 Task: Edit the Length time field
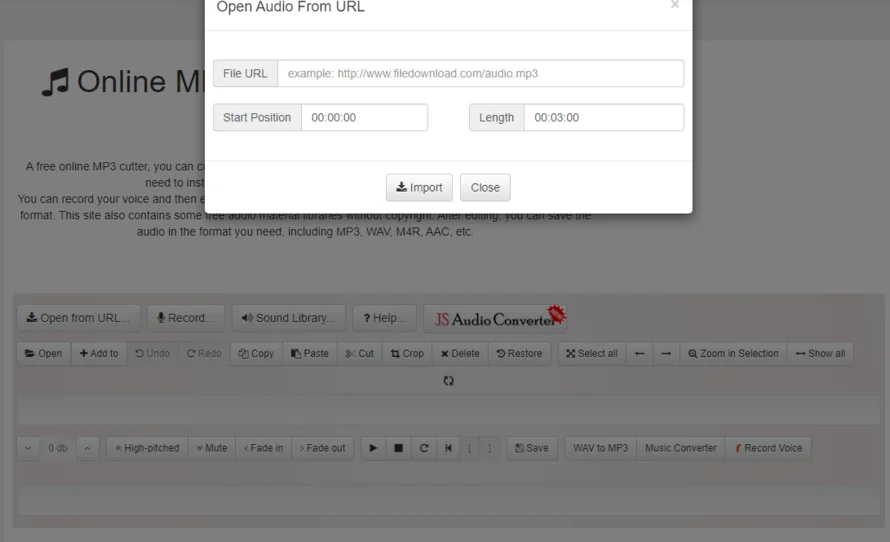point(604,117)
